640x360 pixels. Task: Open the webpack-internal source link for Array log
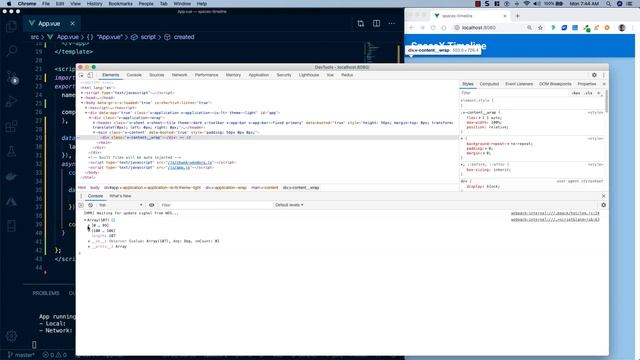click(x=555, y=220)
